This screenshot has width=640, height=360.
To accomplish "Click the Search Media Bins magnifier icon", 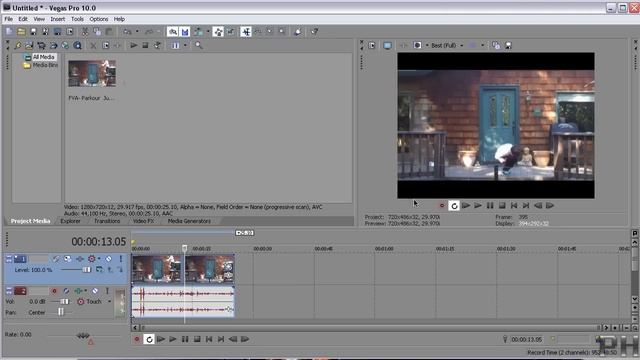I will point(199,45).
